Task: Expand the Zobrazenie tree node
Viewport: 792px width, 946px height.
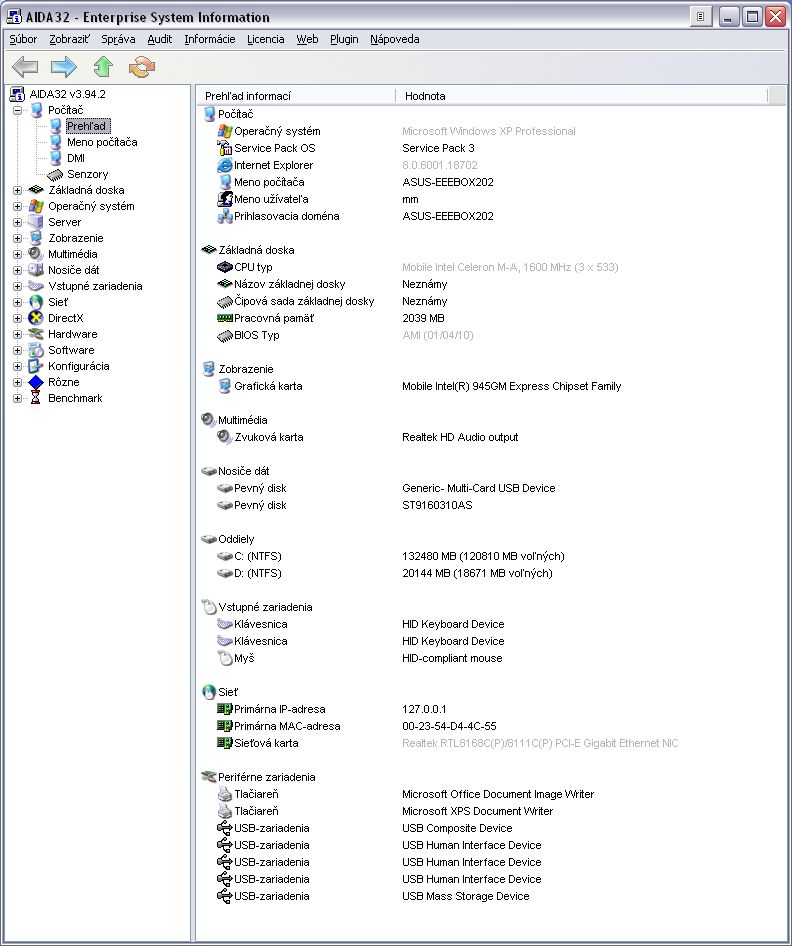Action: point(17,238)
